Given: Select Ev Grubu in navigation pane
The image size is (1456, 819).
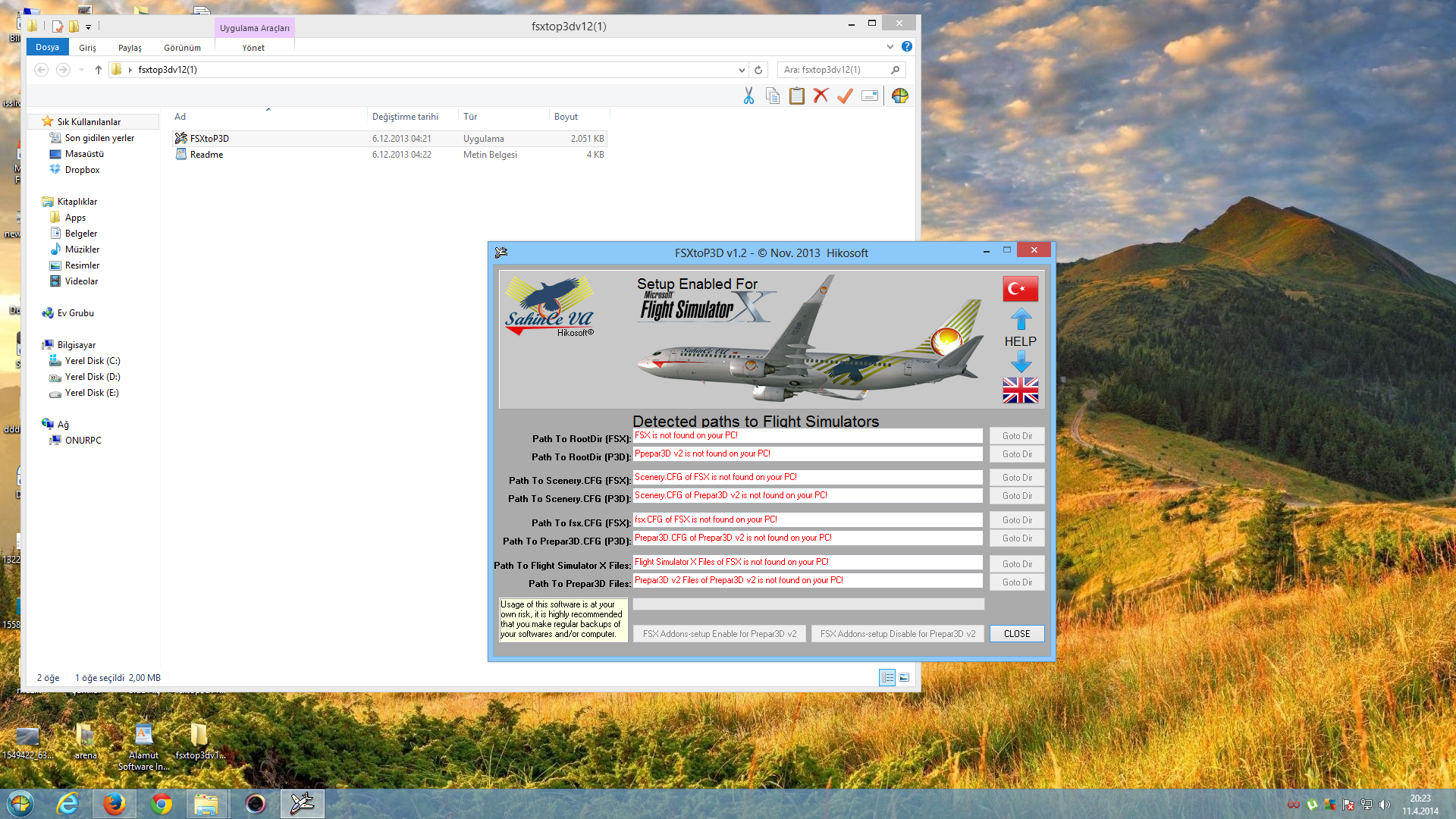Looking at the screenshot, I should tap(75, 313).
